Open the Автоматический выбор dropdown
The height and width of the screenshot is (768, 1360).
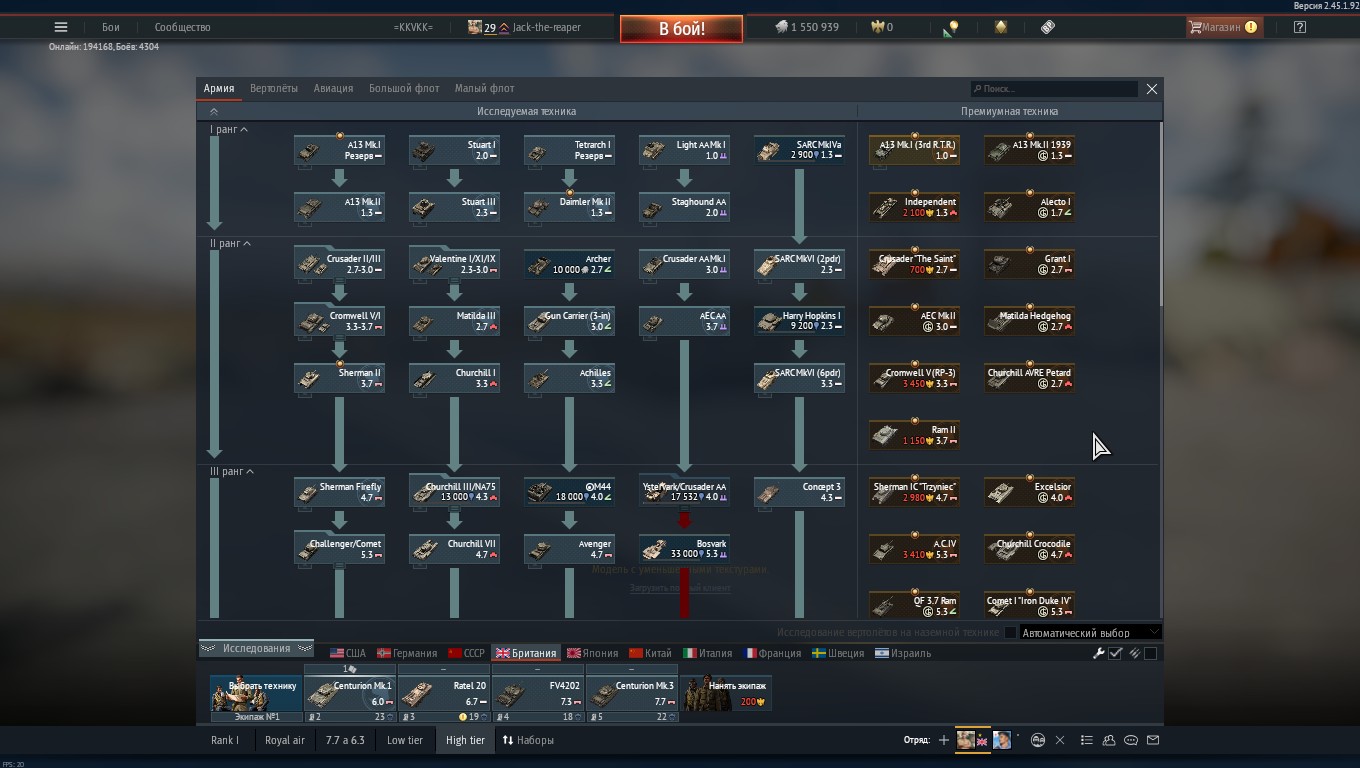(1090, 632)
